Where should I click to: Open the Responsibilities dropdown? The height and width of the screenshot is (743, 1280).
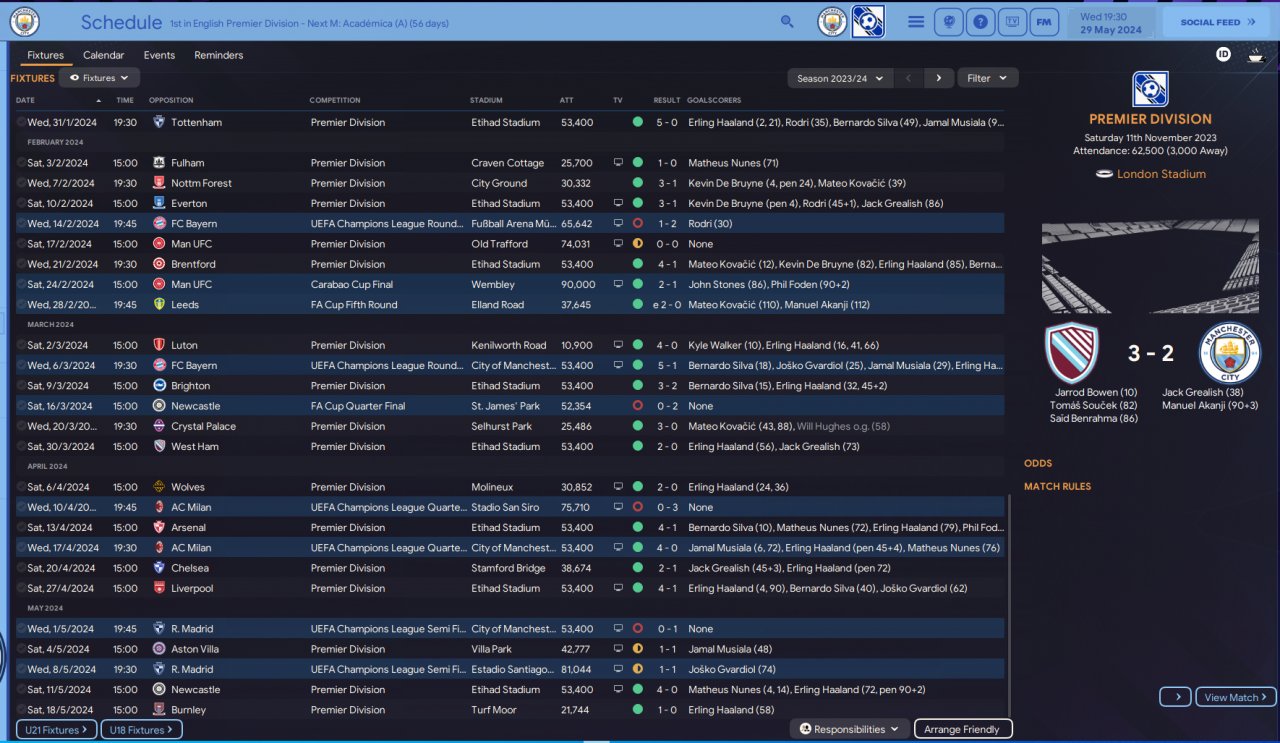[850, 729]
